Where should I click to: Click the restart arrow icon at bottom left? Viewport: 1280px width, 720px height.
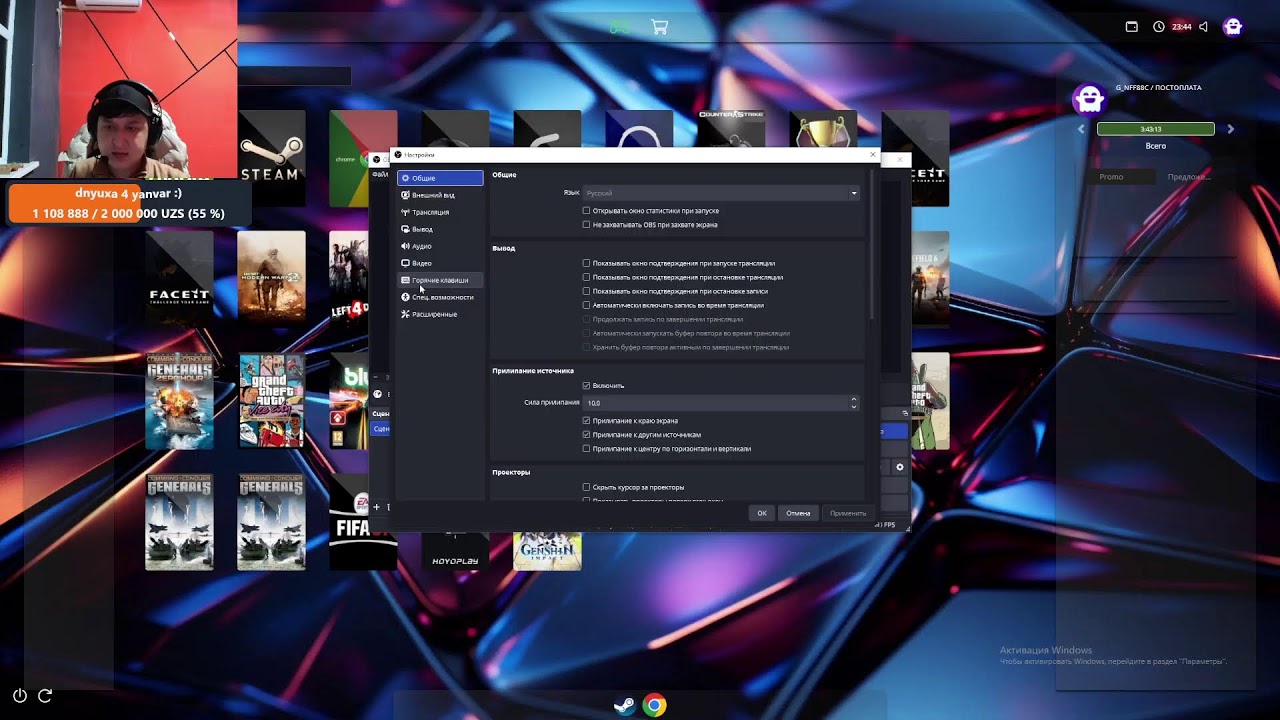pos(45,695)
